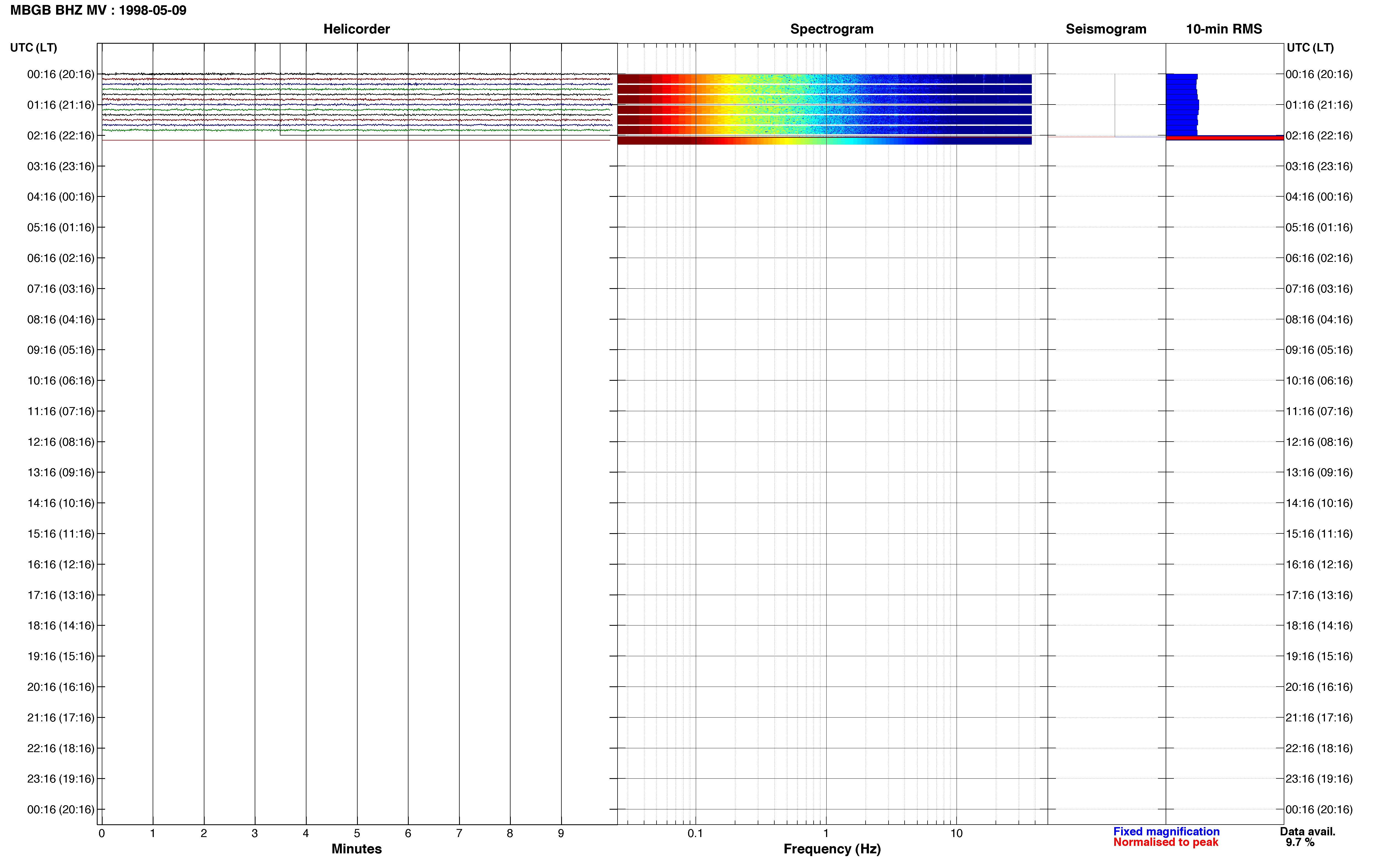Click the 9 tick on Minutes axis
The image size is (1388, 868).
[561, 833]
